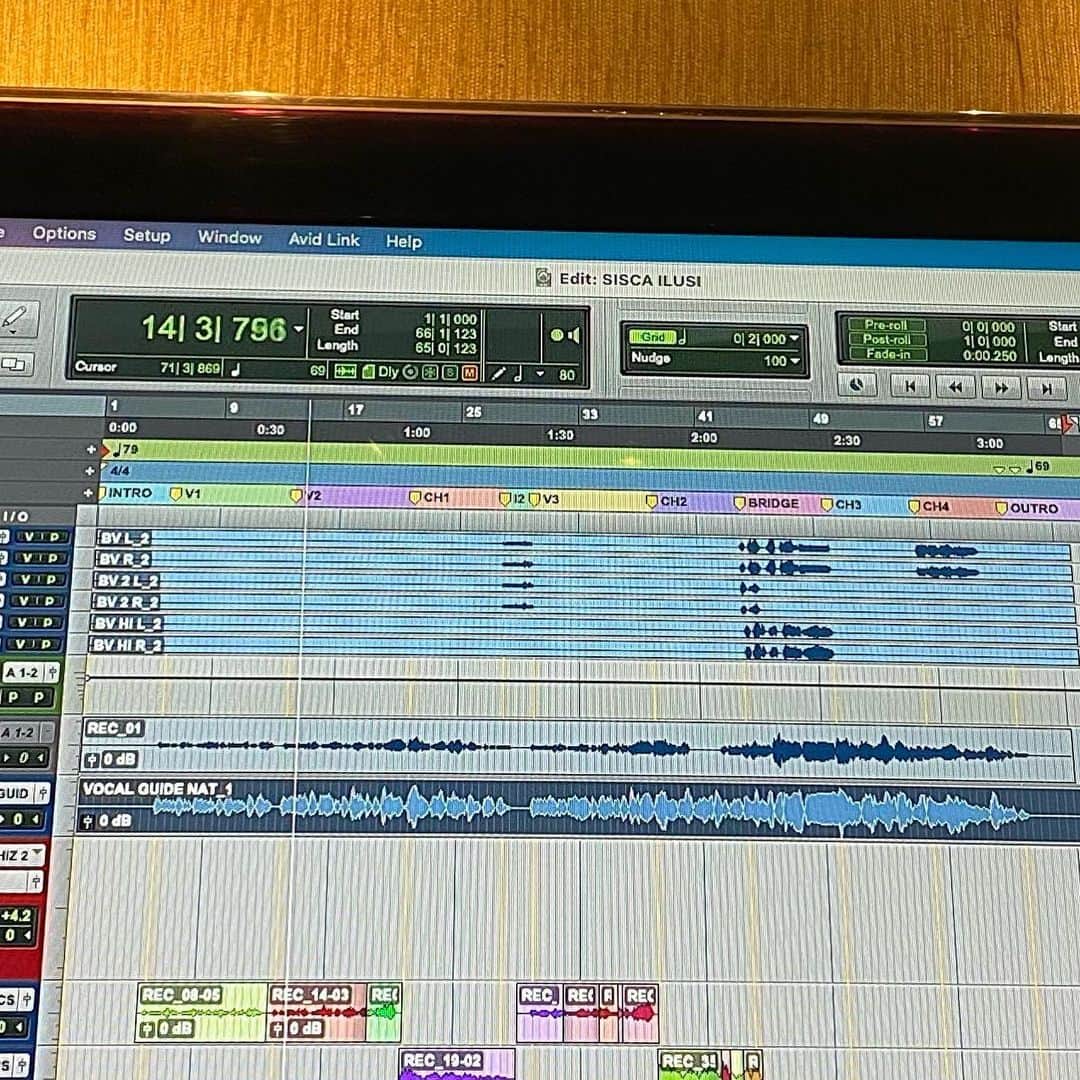Viewport: 1080px width, 1080px height.
Task: Open the Grid value dropdown arrow
Action: coord(794,339)
